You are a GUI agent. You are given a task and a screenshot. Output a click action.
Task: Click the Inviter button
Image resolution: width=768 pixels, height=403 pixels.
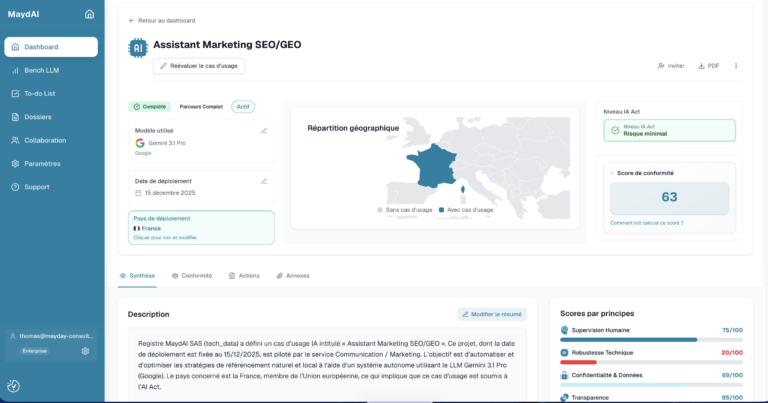tap(671, 66)
